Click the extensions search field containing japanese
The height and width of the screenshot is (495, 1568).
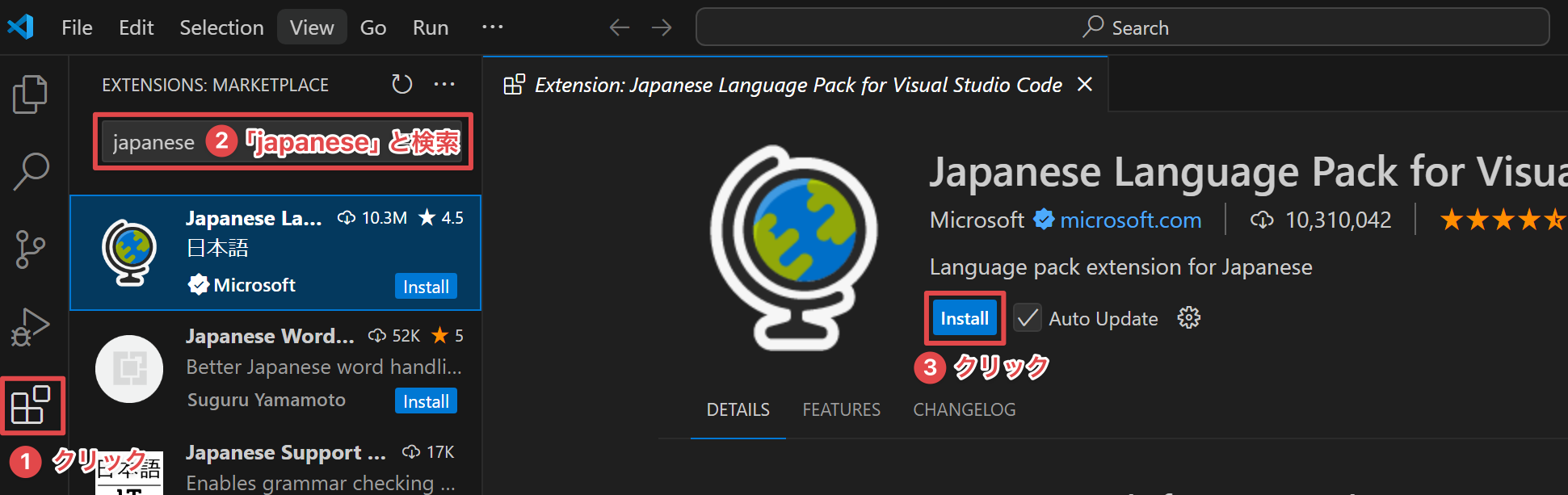(153, 143)
